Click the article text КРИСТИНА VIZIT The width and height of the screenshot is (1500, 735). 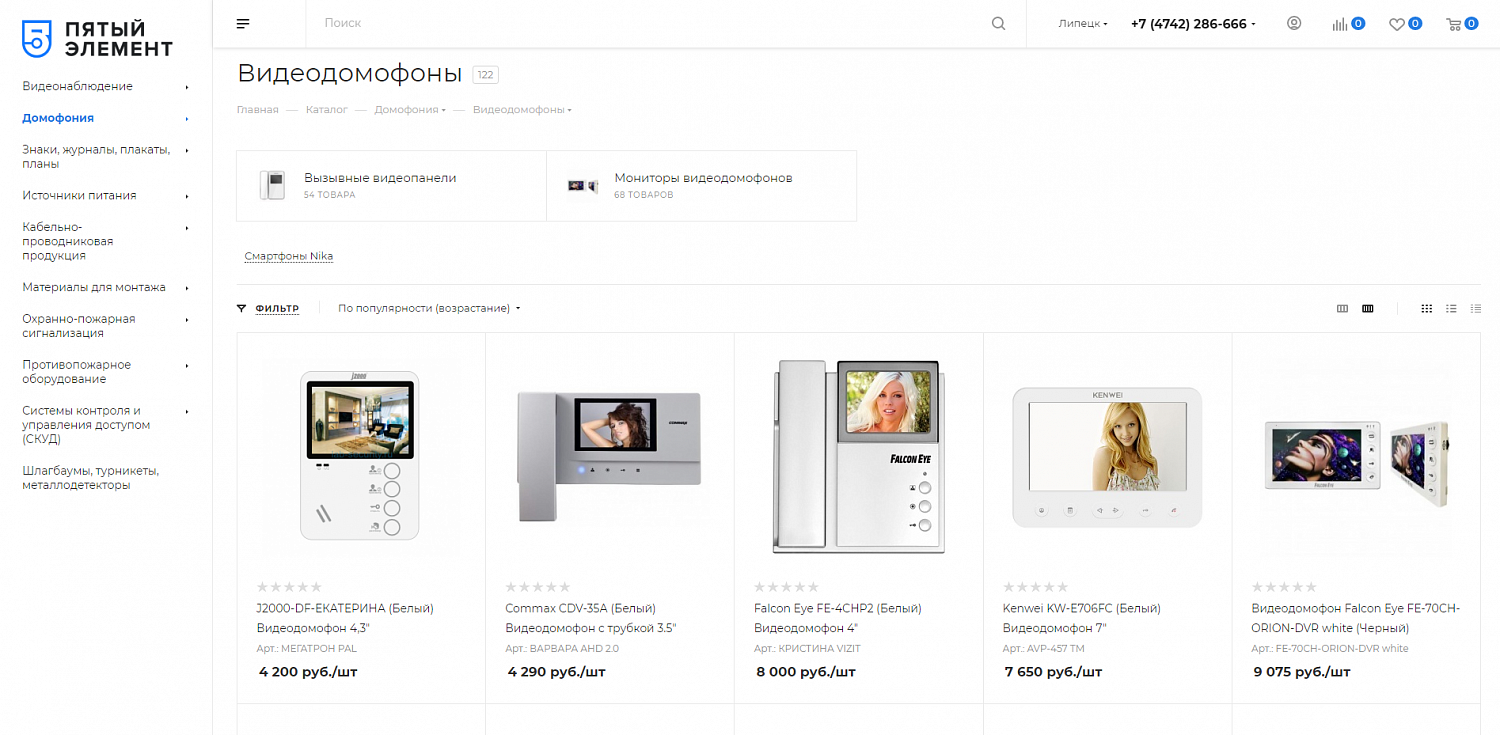(x=821, y=649)
